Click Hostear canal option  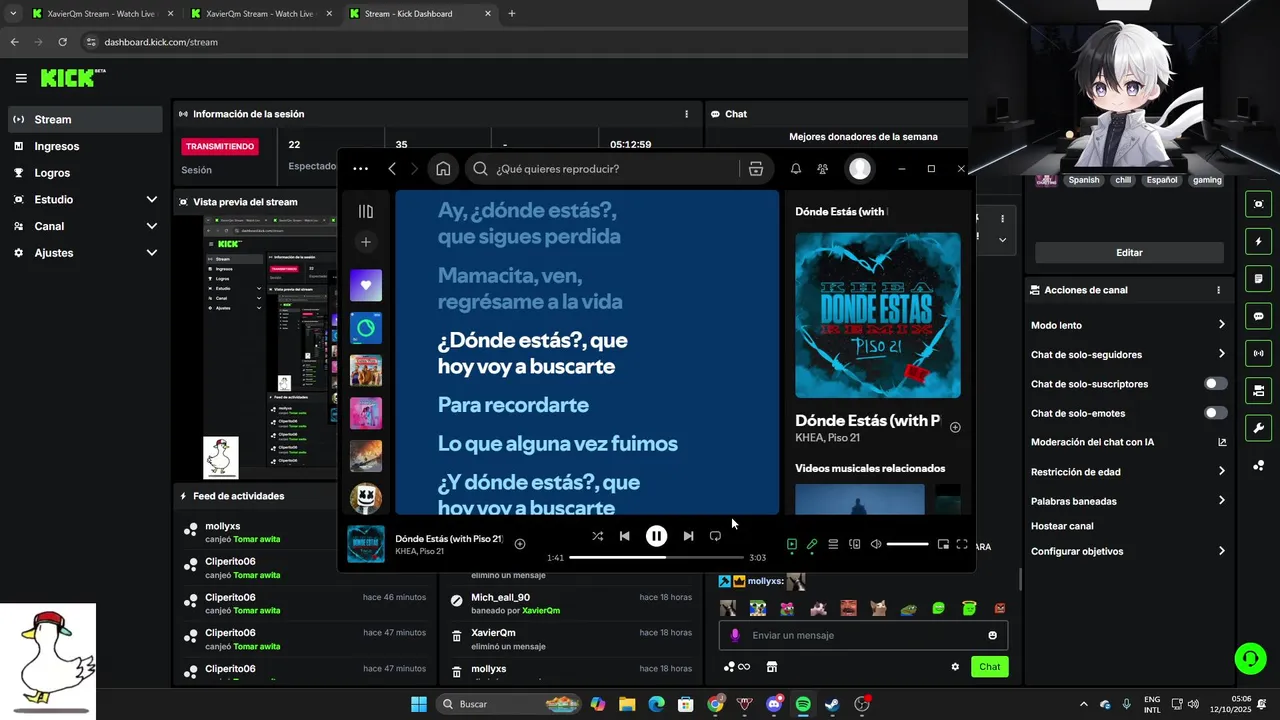coord(1062,526)
